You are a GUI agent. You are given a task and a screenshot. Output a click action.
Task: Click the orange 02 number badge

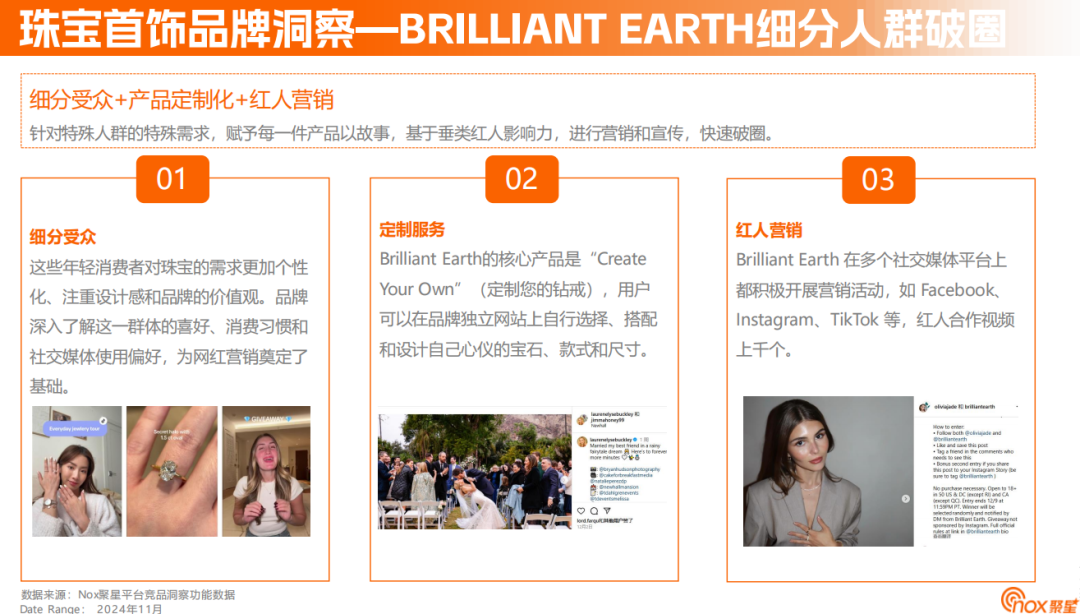(521, 179)
